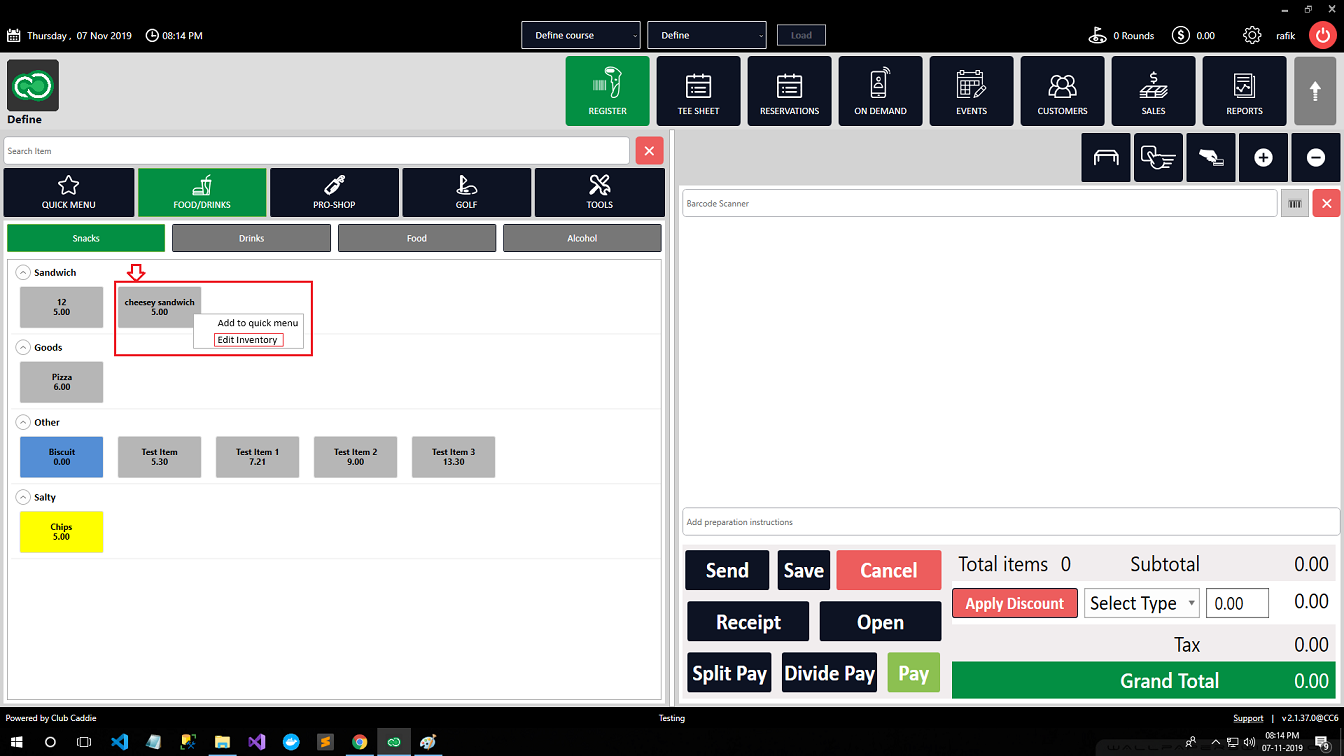Select the Golf category
1344x756 pixels.
point(467,192)
